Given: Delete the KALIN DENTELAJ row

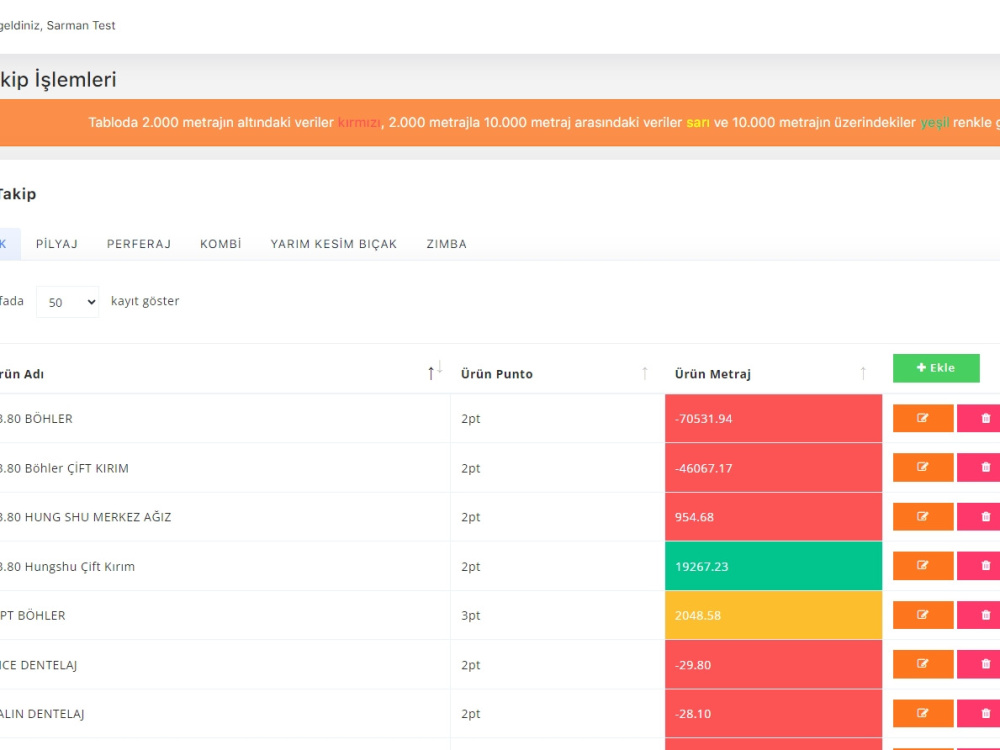Looking at the screenshot, I should coord(979,713).
